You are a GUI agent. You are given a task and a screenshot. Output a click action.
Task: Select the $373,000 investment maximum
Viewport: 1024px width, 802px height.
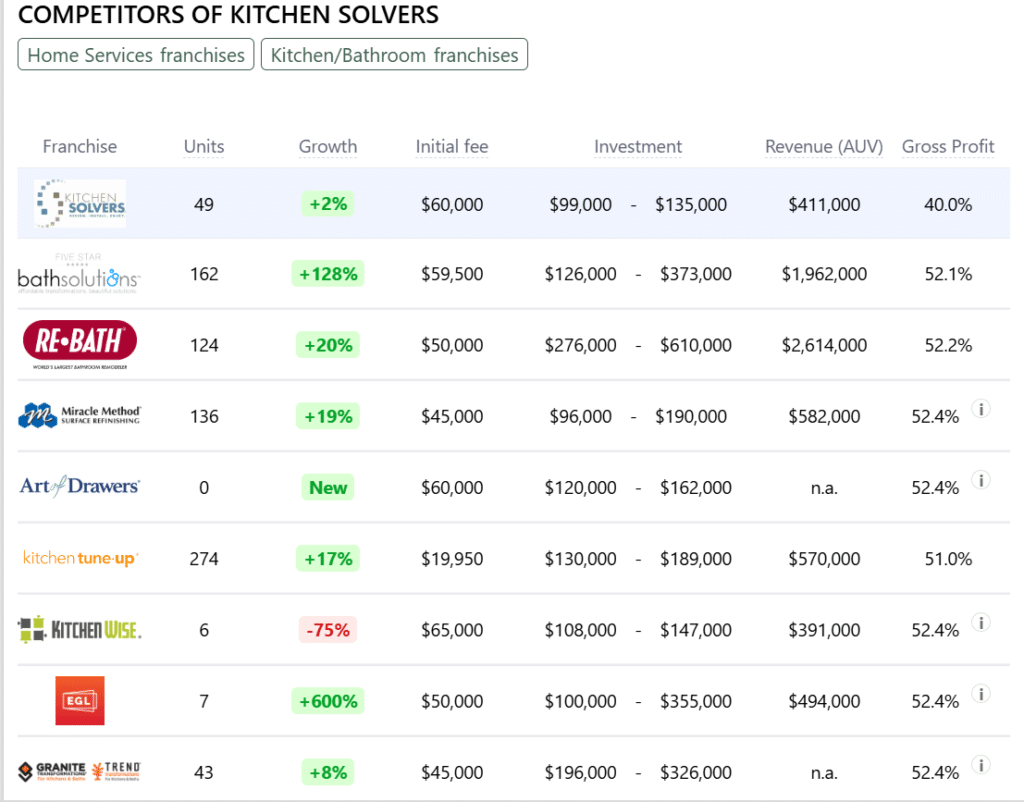[696, 274]
